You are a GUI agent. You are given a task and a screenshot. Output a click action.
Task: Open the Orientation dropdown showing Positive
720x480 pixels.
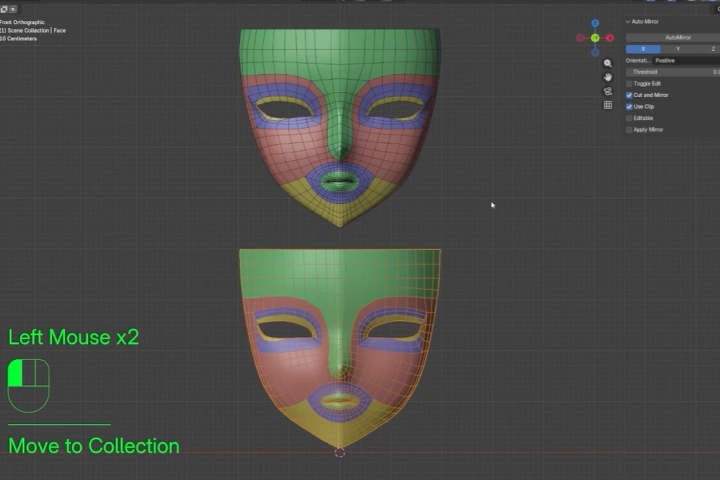click(686, 61)
